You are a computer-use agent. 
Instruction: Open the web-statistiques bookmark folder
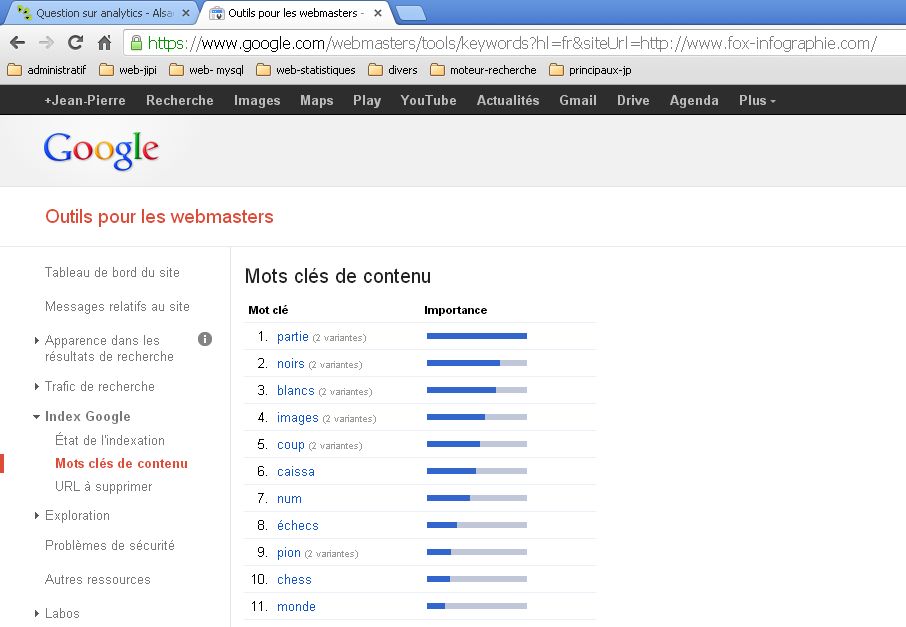[x=306, y=70]
